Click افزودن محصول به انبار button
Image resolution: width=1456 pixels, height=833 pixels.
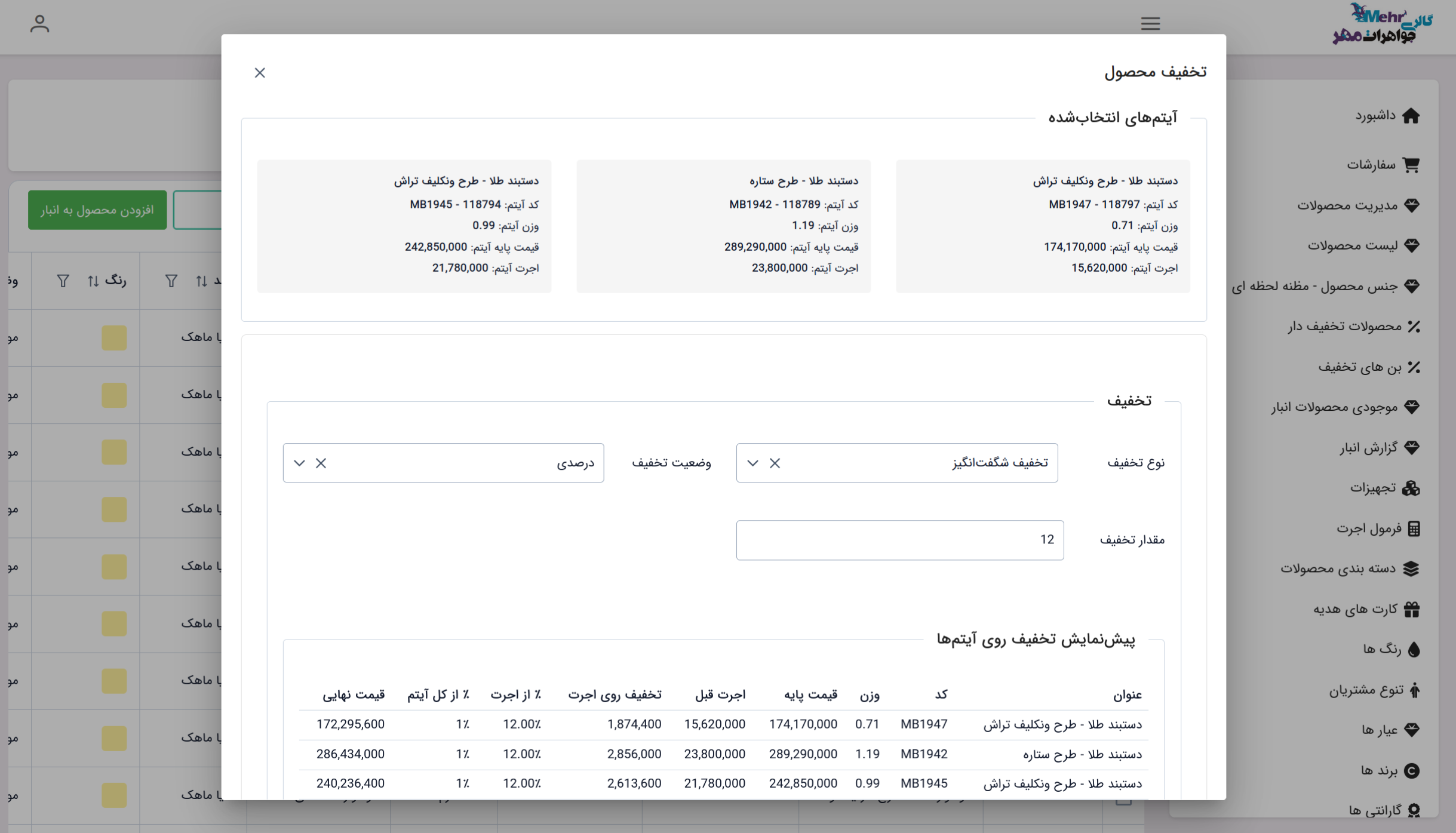tap(97, 210)
